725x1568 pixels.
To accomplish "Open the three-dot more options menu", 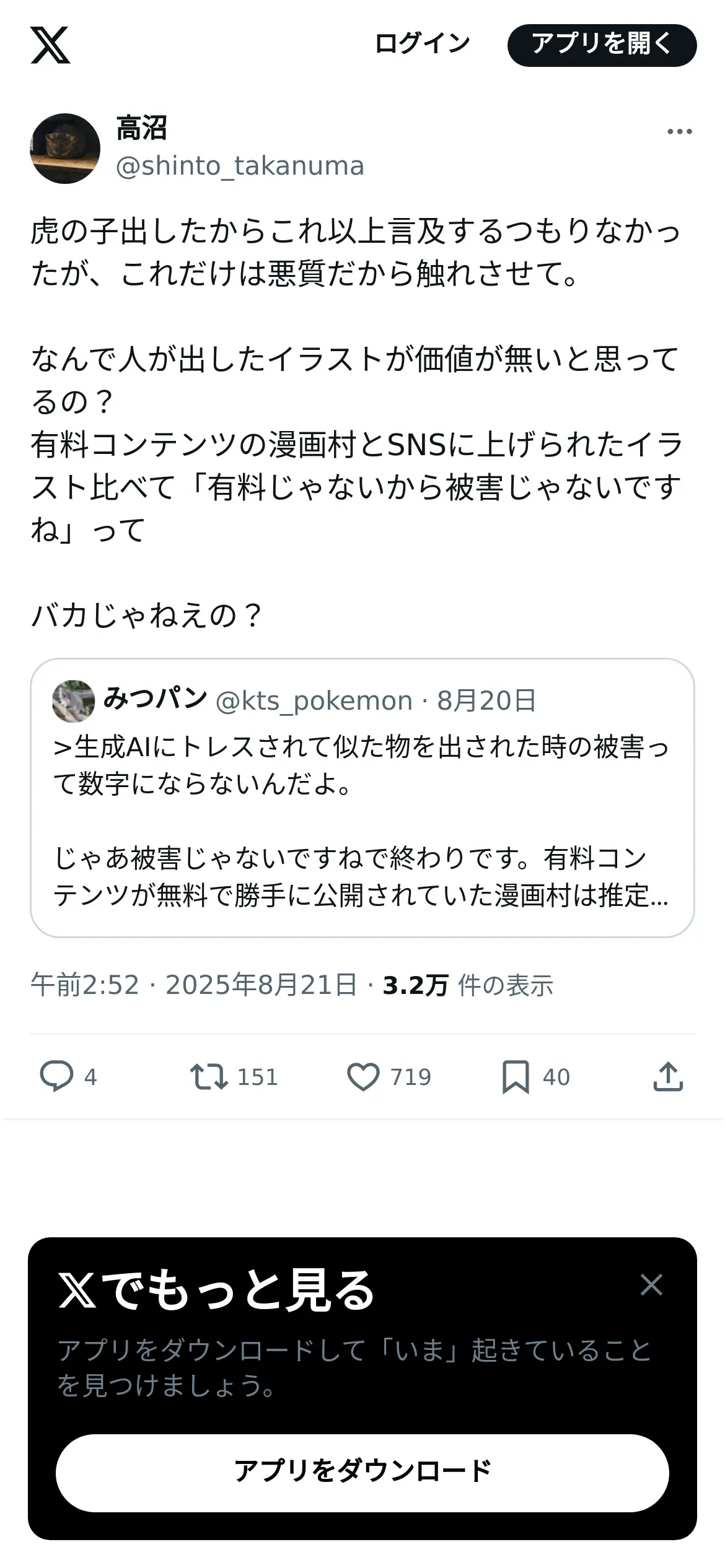I will [x=679, y=131].
